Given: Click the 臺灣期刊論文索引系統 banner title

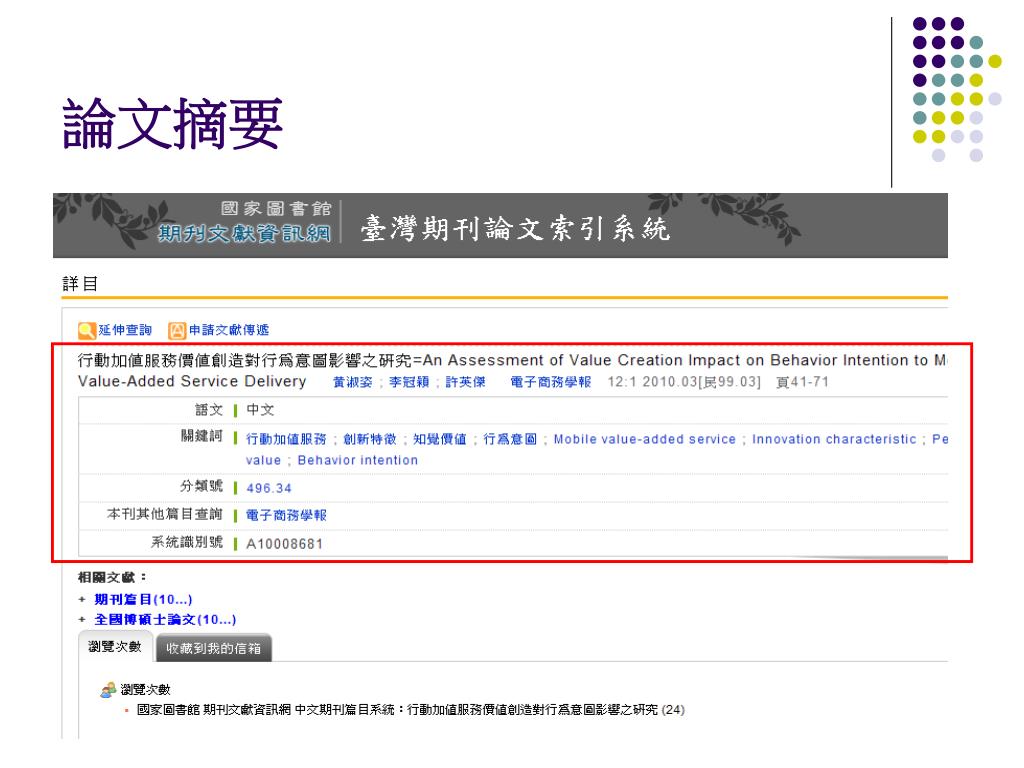Looking at the screenshot, I should (515, 229).
